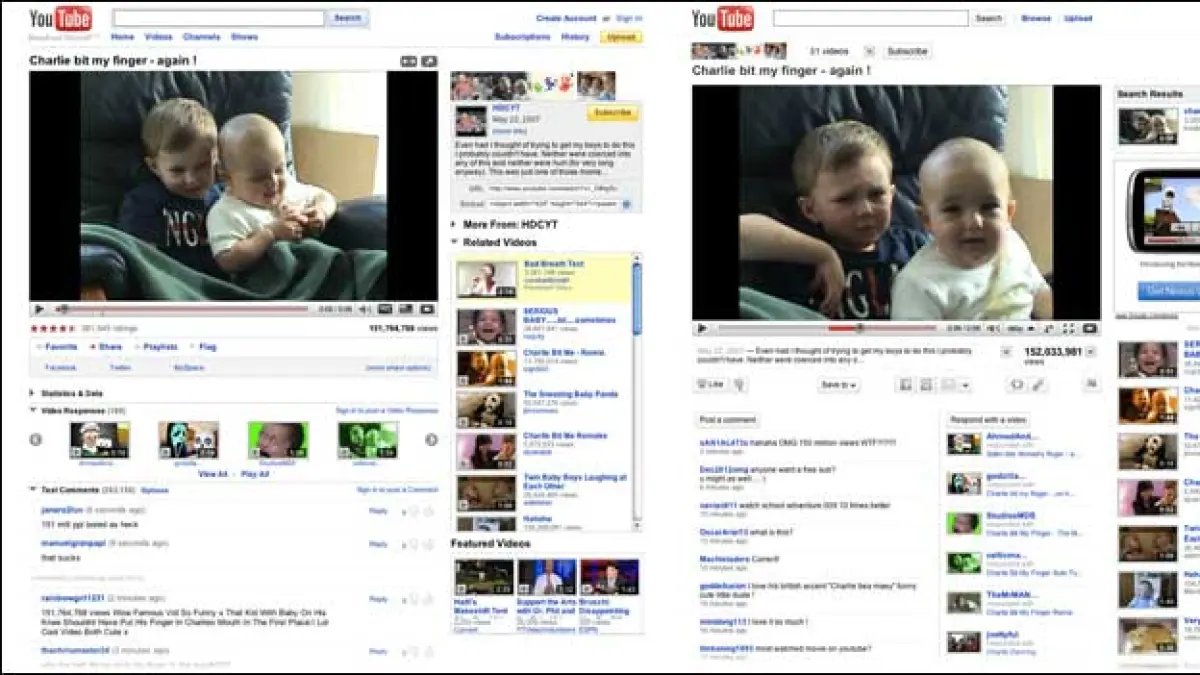Click the left layout Search button
This screenshot has width=1200, height=675.
pos(347,18)
